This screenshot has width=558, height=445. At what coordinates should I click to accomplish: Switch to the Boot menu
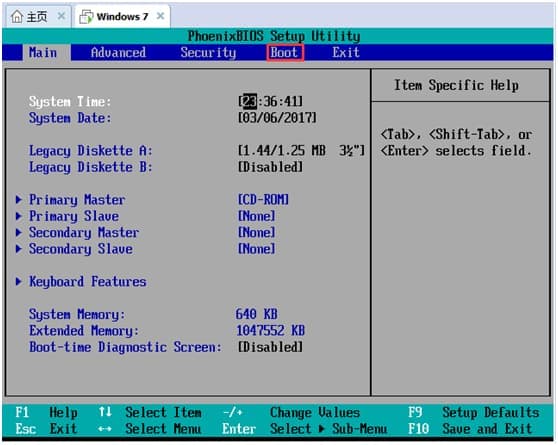coord(284,53)
